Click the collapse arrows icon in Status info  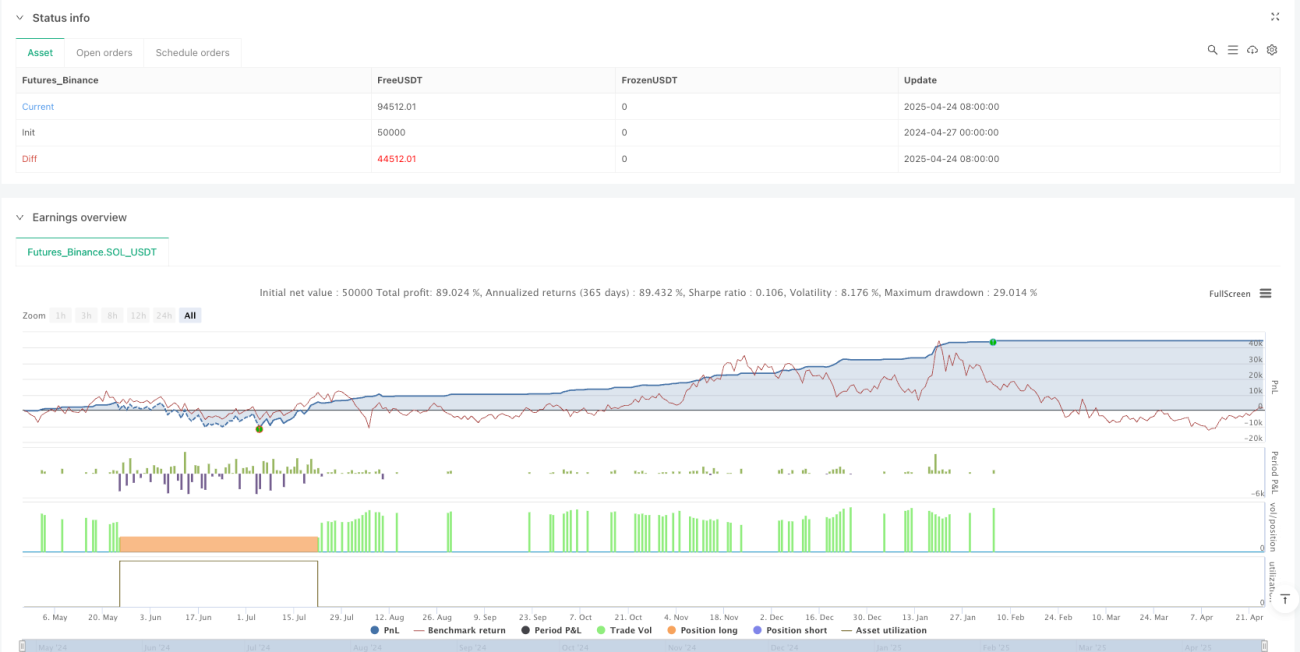coord(1275,17)
